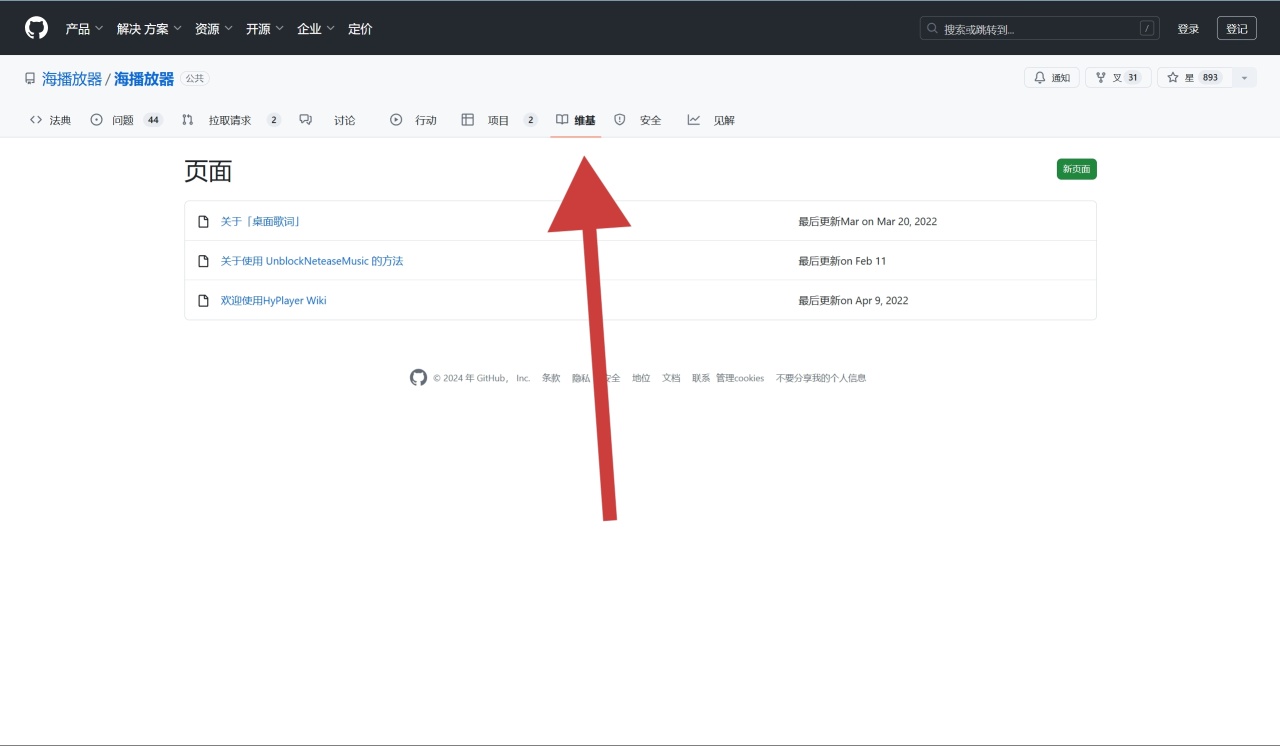This screenshot has height=746, width=1280.
Task: Open the footer 条款 link
Action: point(551,378)
